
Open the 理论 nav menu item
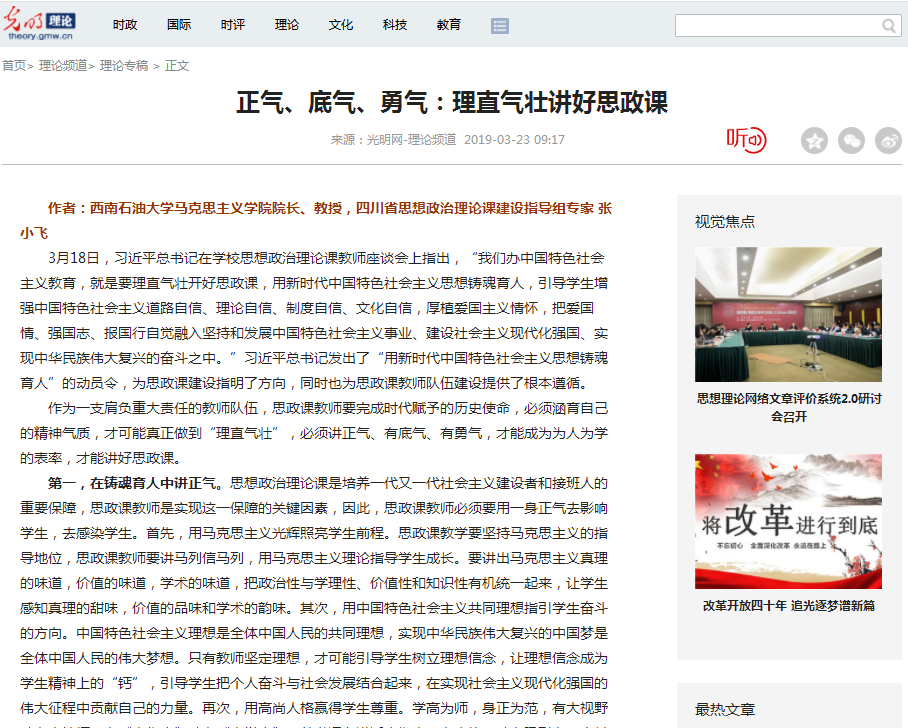[287, 25]
